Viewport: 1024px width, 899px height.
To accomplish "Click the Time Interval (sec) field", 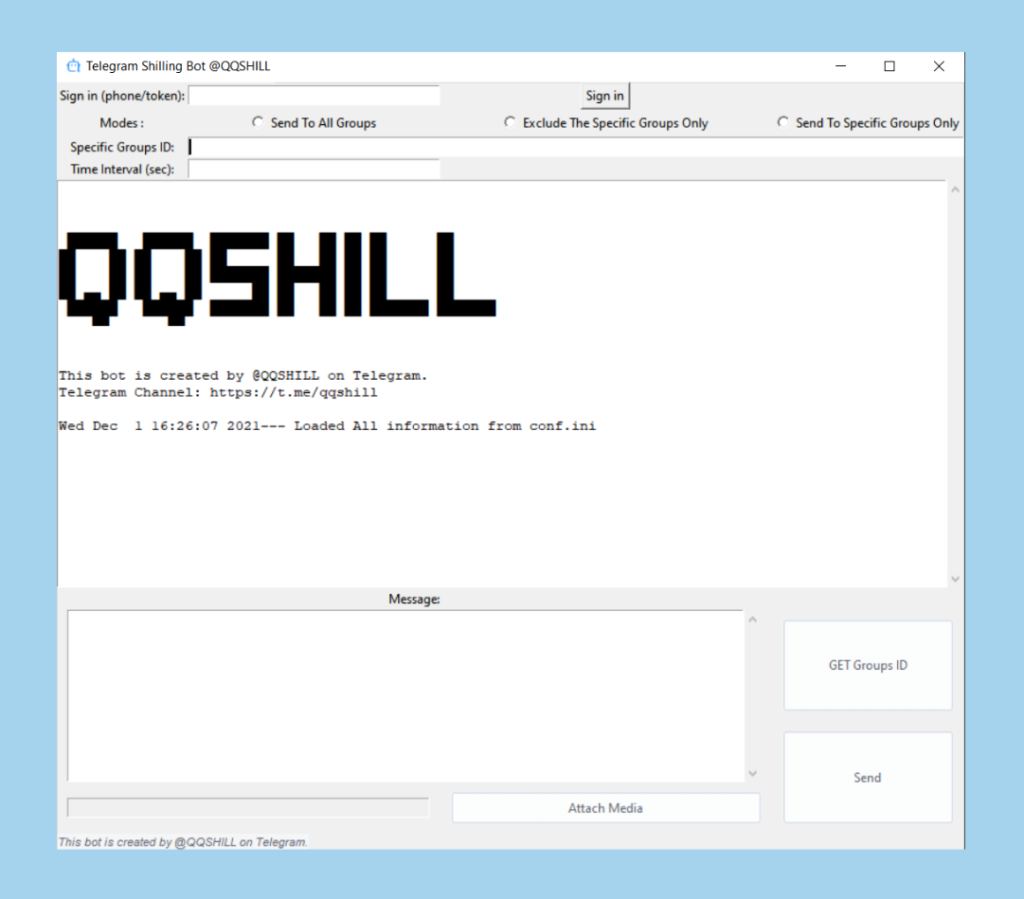I will [314, 169].
